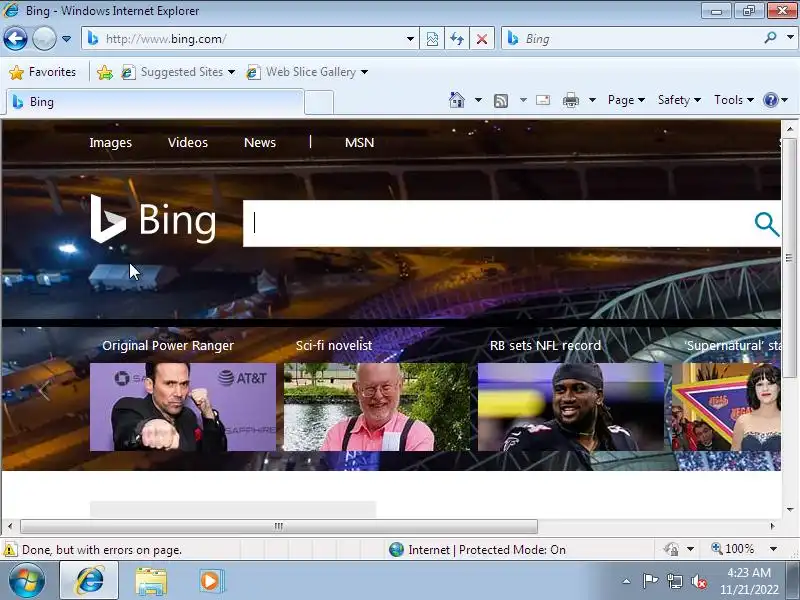Click the network status tray icon
Viewport: 800px width, 600px height.
point(674,581)
